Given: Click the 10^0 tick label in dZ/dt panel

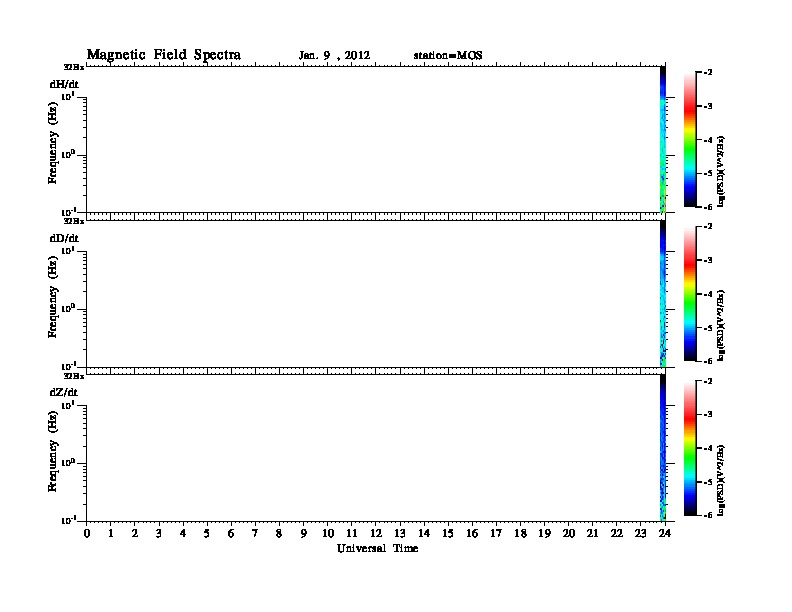Looking at the screenshot, I should coord(68,463).
